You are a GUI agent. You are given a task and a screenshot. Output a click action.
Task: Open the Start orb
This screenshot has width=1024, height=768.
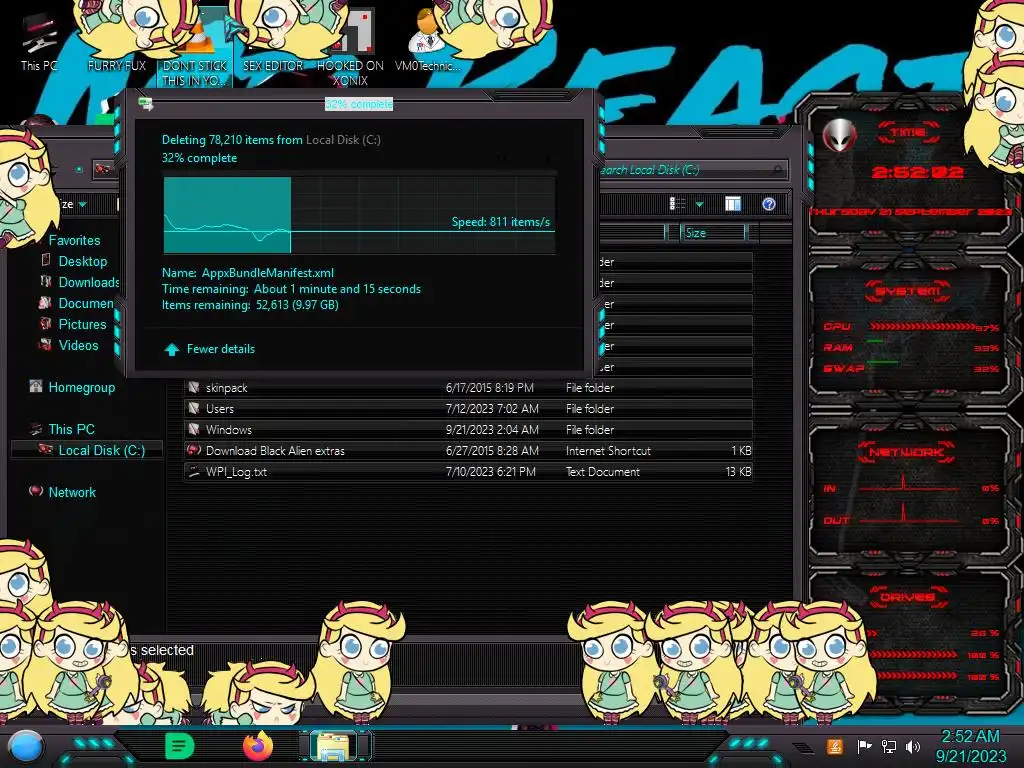pos(26,747)
